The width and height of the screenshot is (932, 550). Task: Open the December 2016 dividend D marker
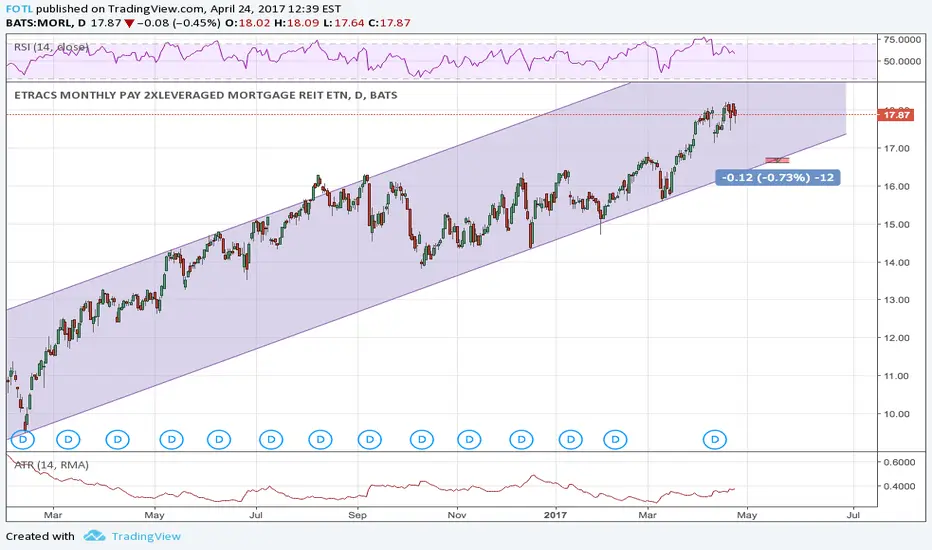pos(522,439)
